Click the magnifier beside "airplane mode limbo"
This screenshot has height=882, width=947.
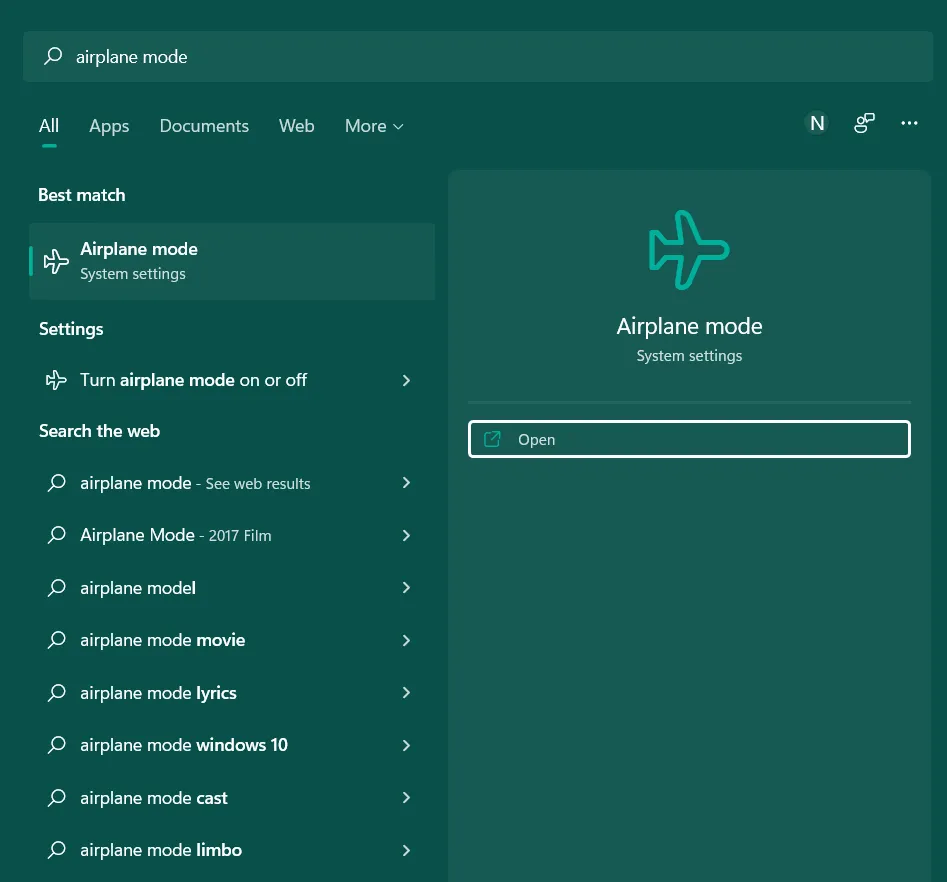point(56,849)
